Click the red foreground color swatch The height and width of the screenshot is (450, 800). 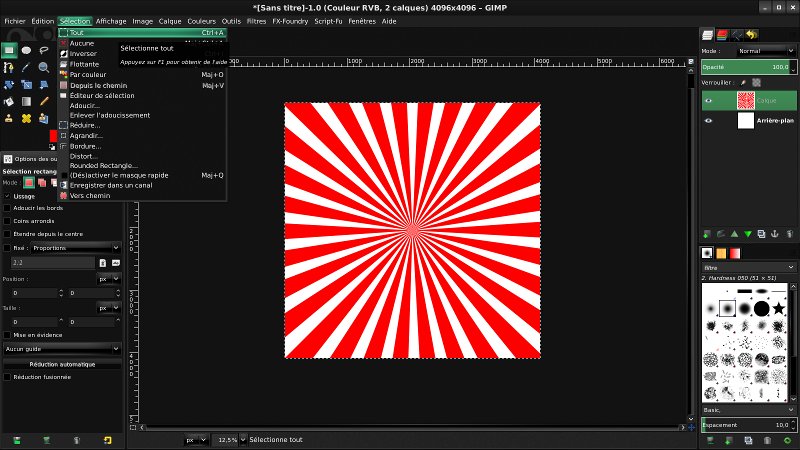pyautogui.click(x=53, y=136)
